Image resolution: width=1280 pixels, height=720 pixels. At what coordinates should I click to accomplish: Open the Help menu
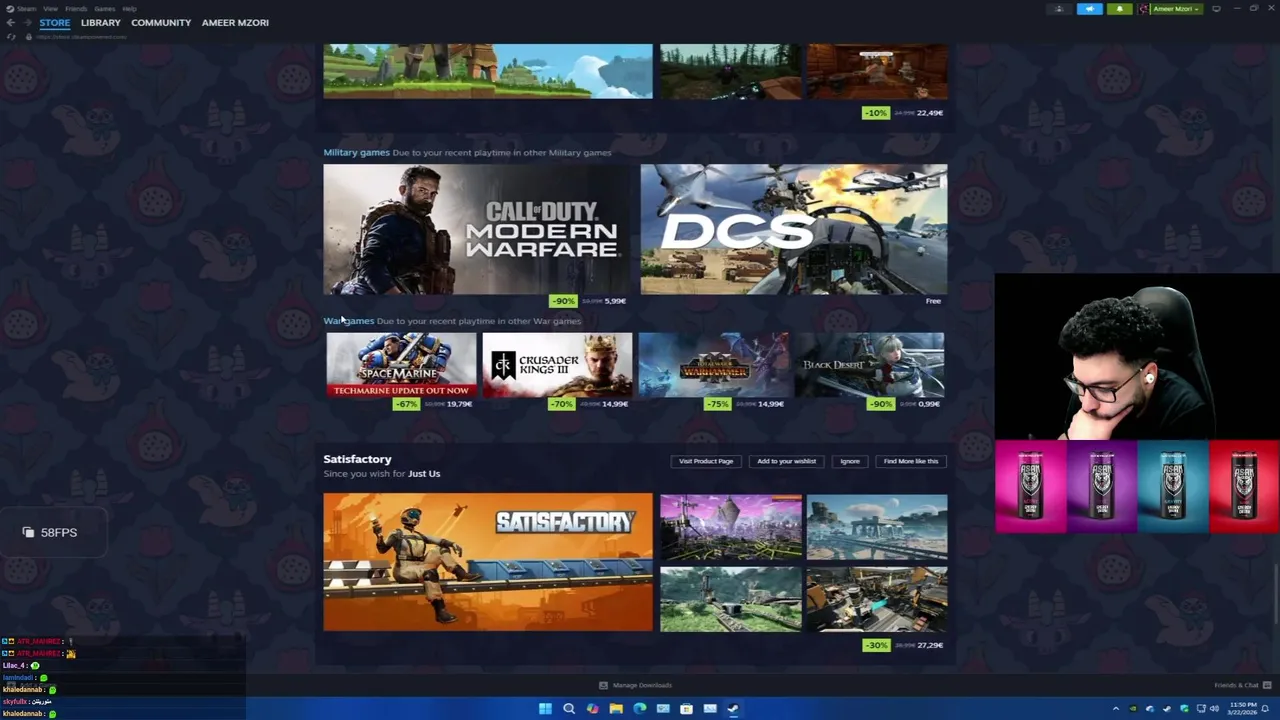(x=129, y=9)
